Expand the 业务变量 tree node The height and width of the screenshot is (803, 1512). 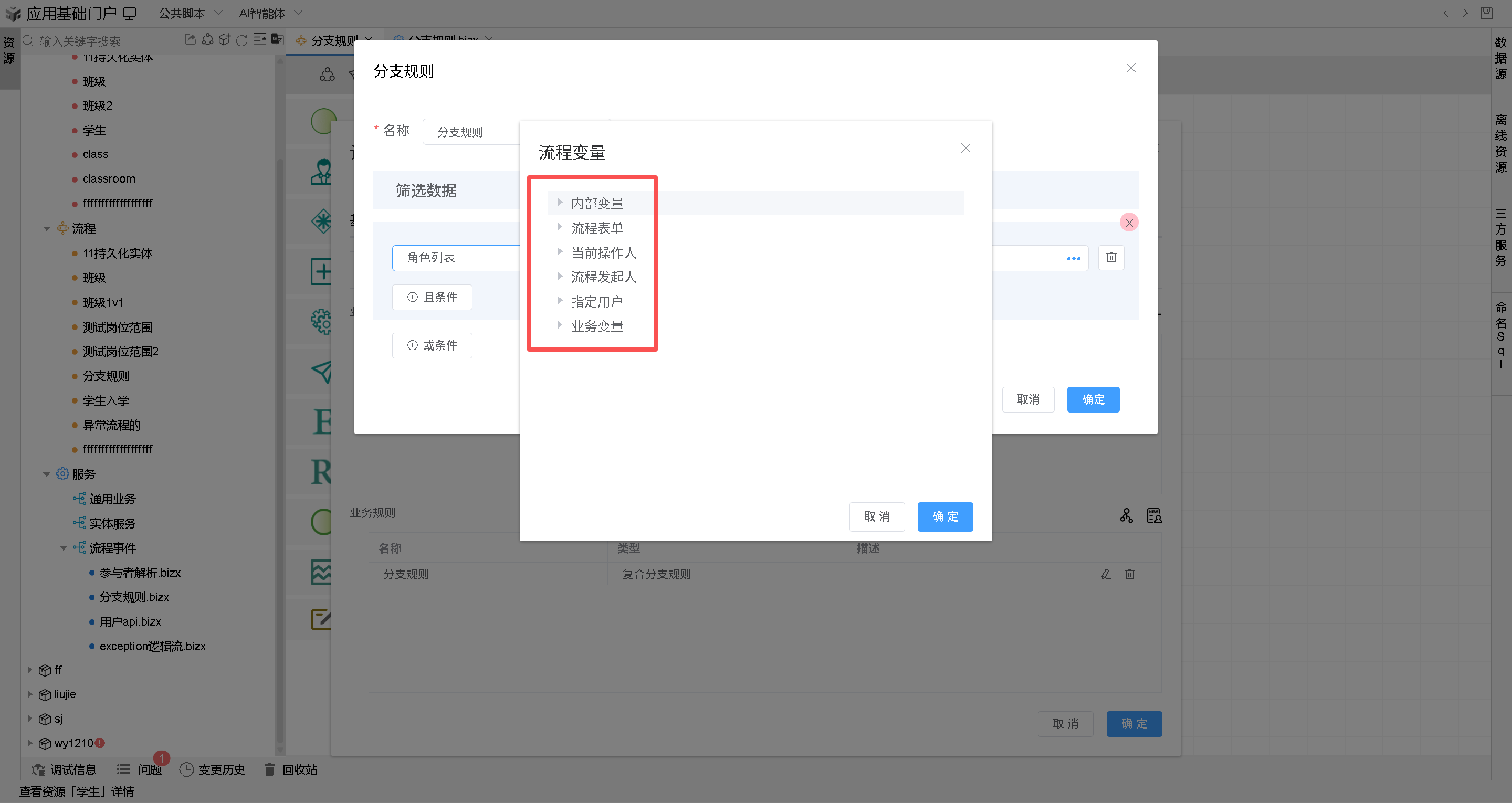pos(560,325)
